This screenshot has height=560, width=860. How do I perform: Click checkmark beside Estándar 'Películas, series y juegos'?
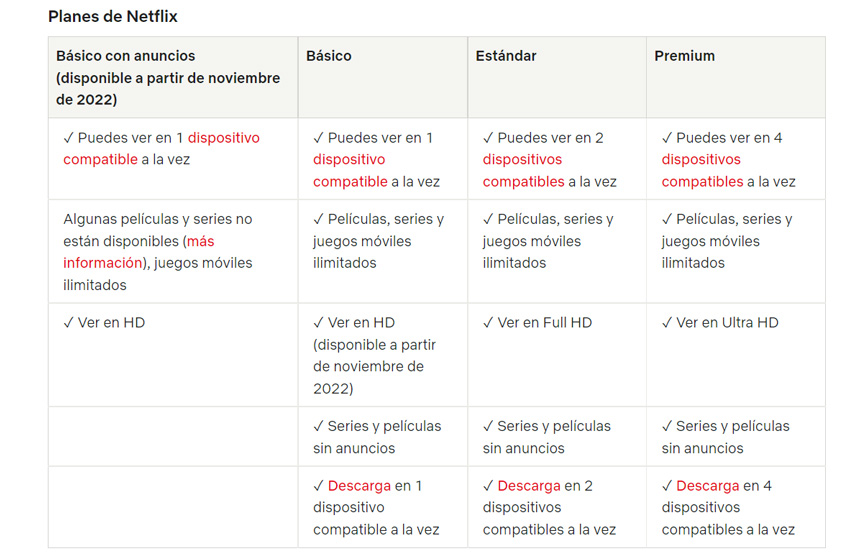point(488,219)
